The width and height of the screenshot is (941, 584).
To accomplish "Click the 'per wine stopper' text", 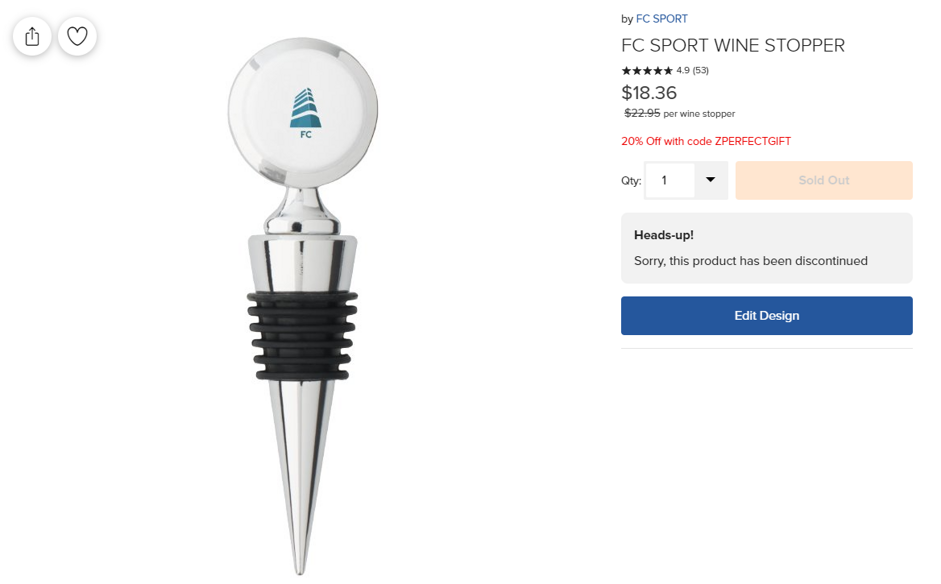I will point(699,114).
